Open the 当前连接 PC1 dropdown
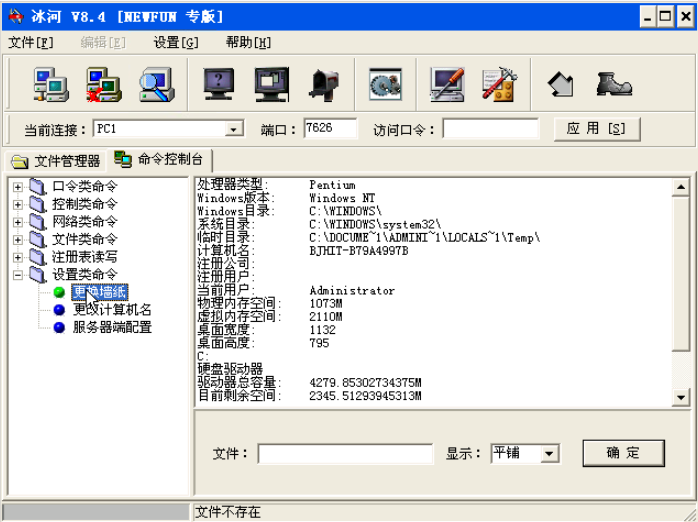 click(233, 129)
